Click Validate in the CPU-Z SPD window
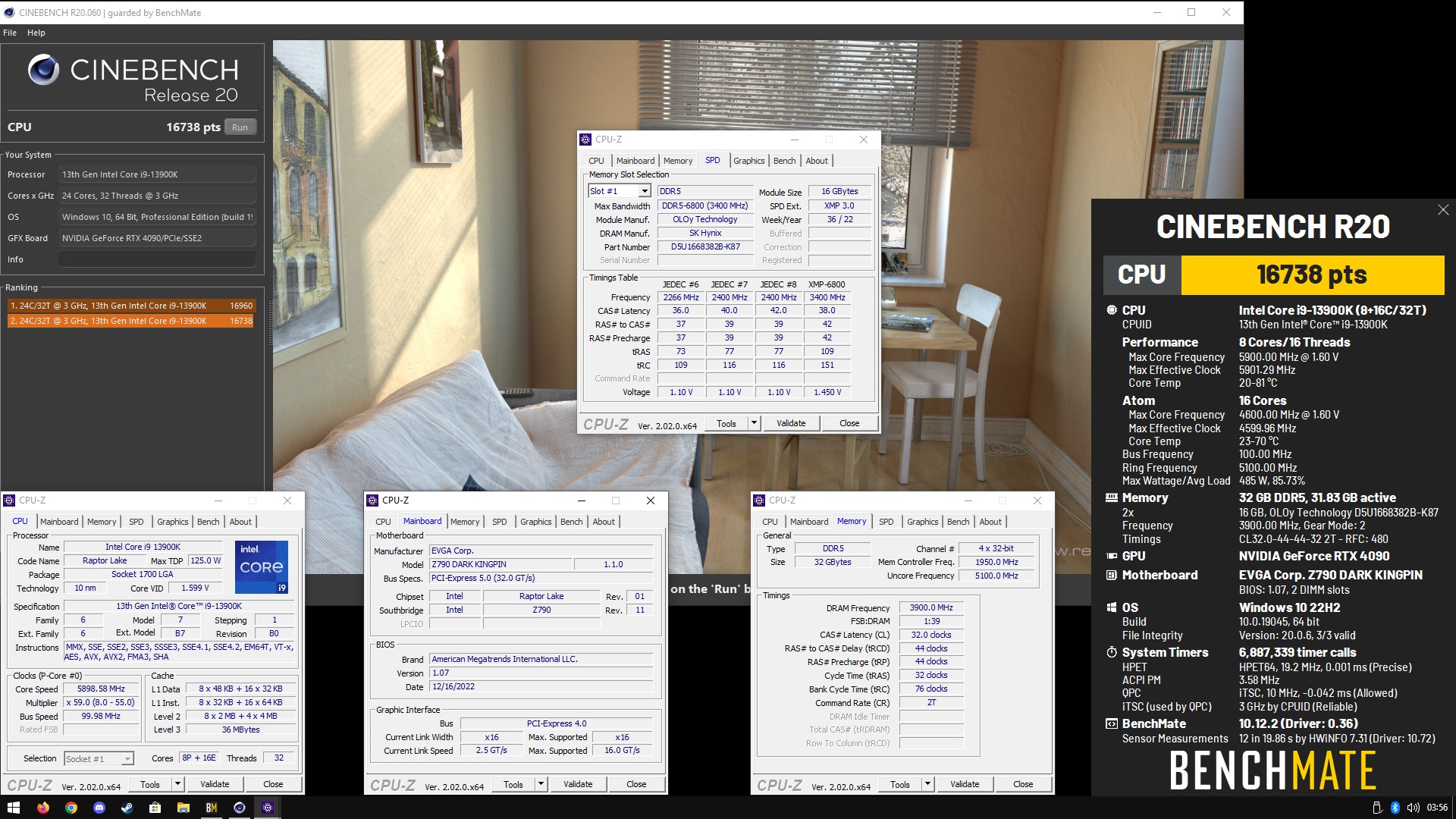This screenshot has height=819, width=1456. tap(791, 423)
